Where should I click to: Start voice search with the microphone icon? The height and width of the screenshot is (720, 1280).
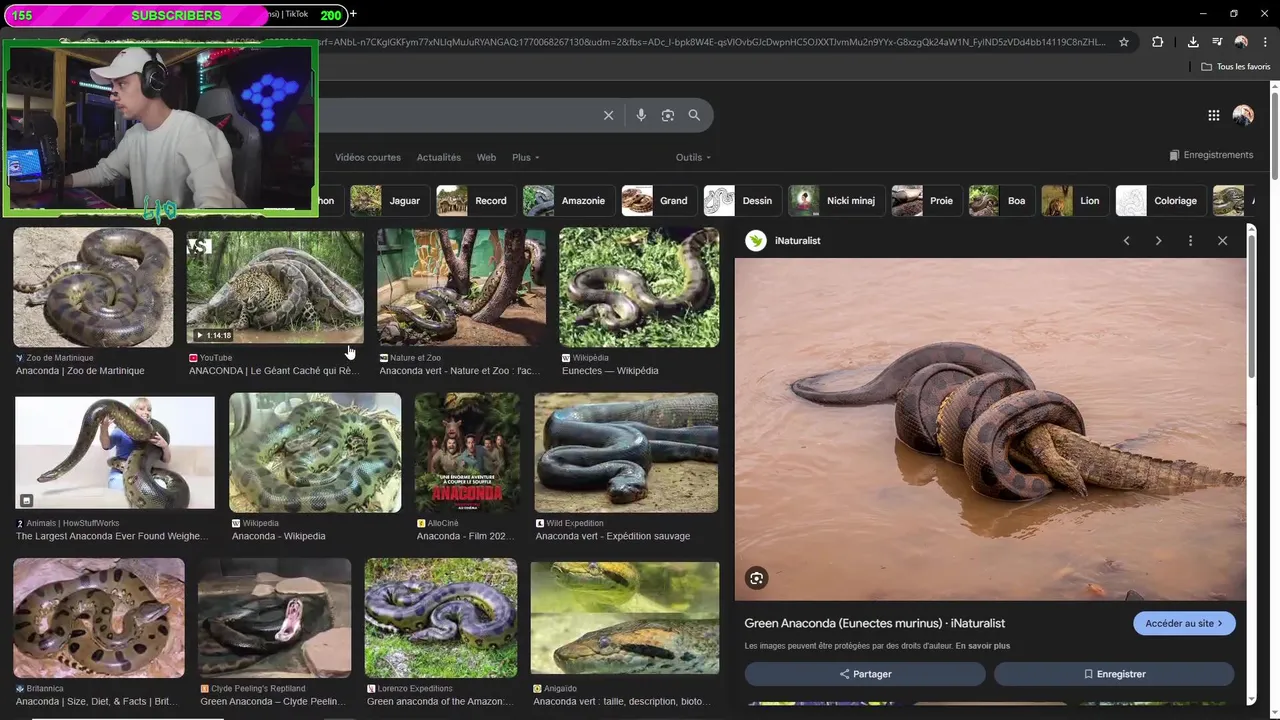click(x=641, y=115)
